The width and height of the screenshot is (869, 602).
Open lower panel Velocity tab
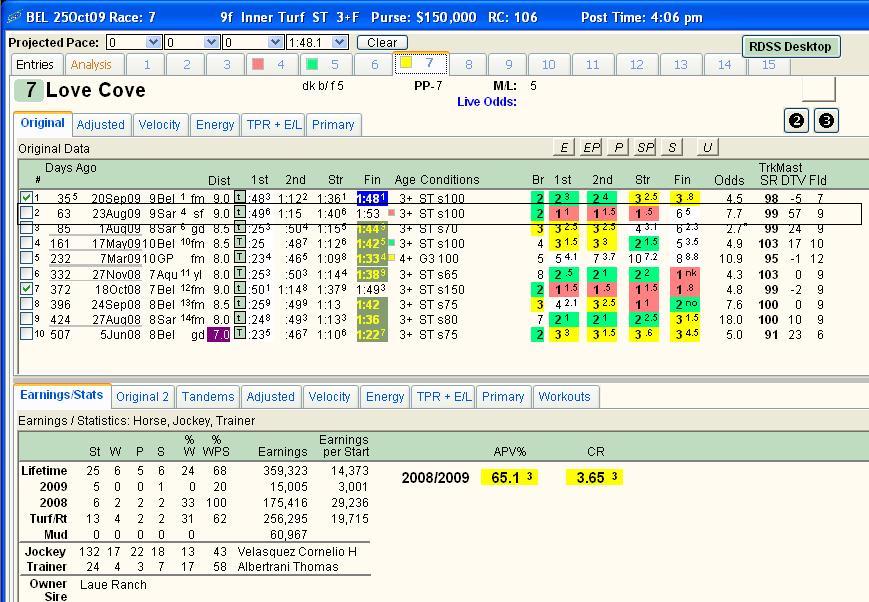coord(329,397)
